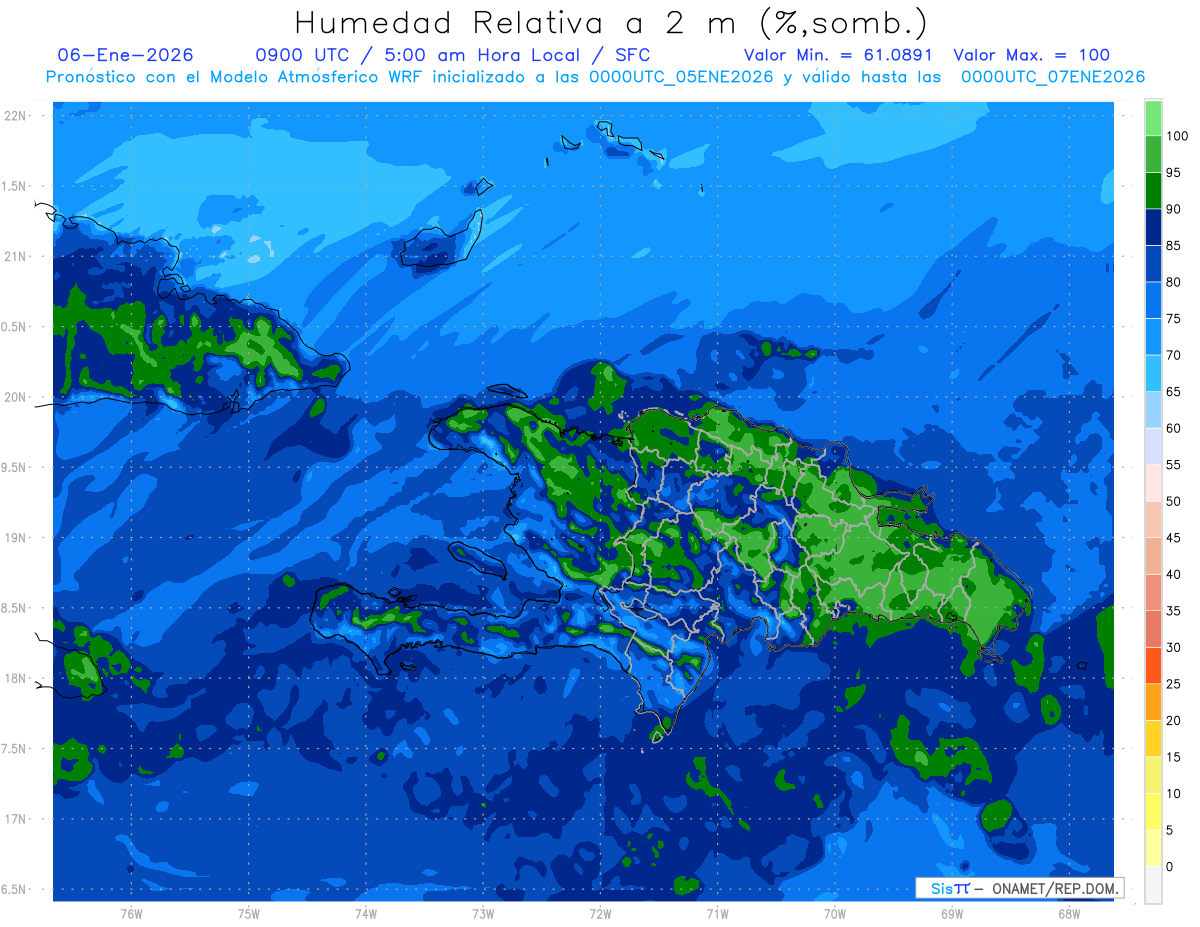Click the 76W longitude axis label
Viewport: 1200px width, 927px height.
(132, 913)
